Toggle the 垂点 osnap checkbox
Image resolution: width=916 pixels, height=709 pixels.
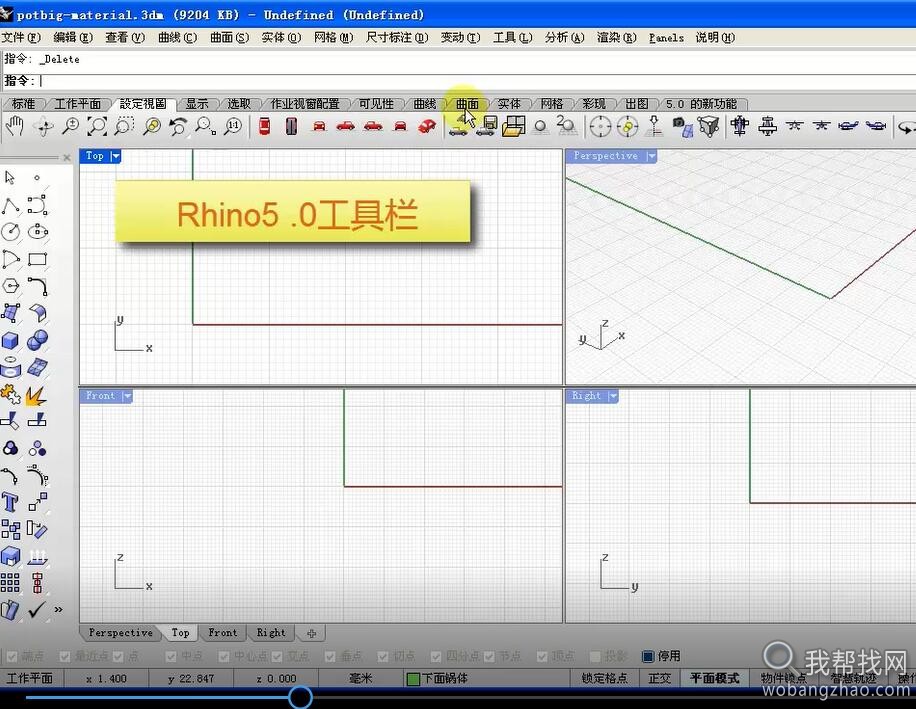(x=330, y=656)
